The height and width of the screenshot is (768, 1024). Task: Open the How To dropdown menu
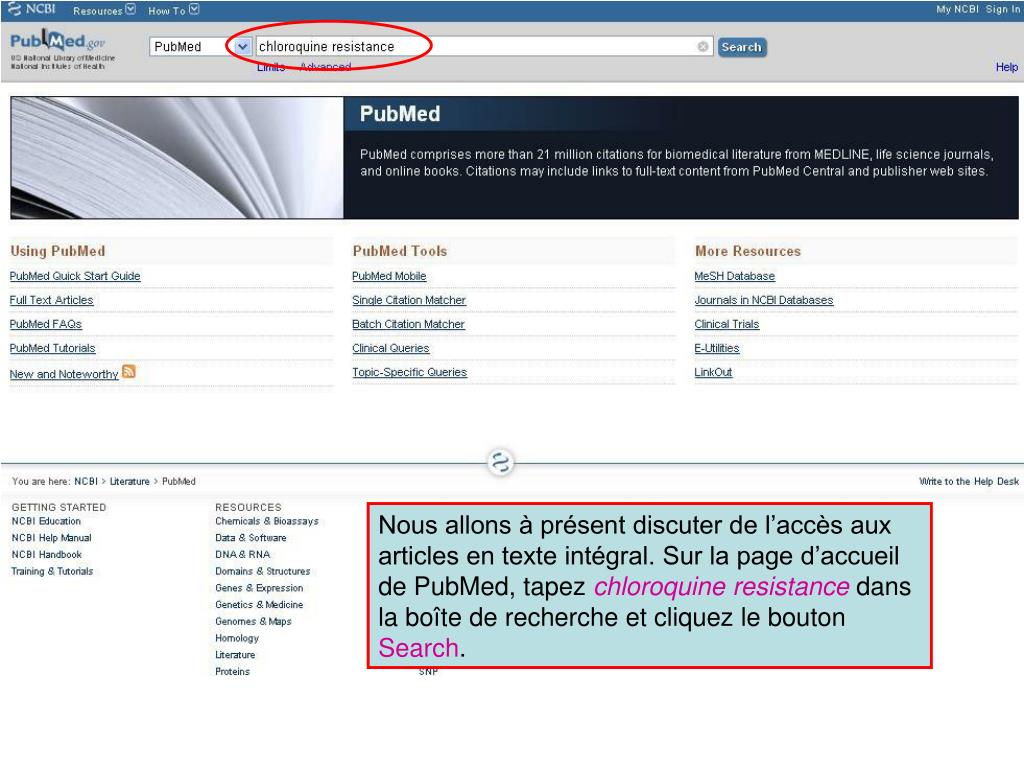pyautogui.click(x=173, y=10)
